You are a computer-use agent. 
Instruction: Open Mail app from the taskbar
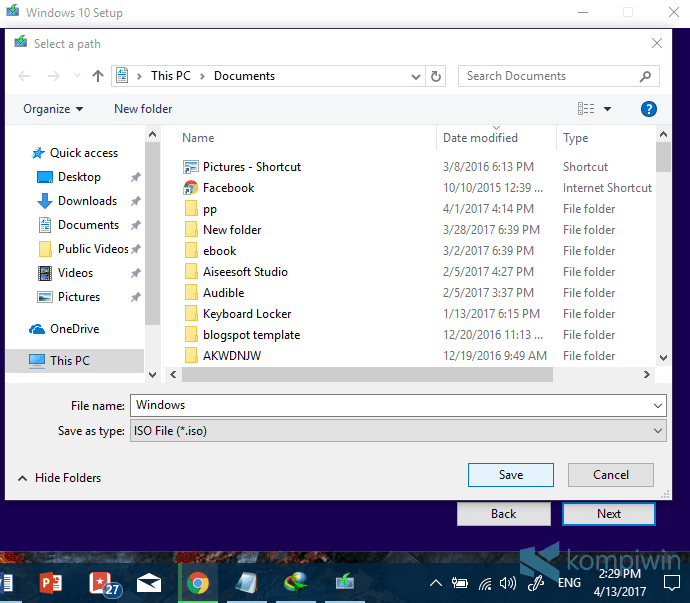149,583
